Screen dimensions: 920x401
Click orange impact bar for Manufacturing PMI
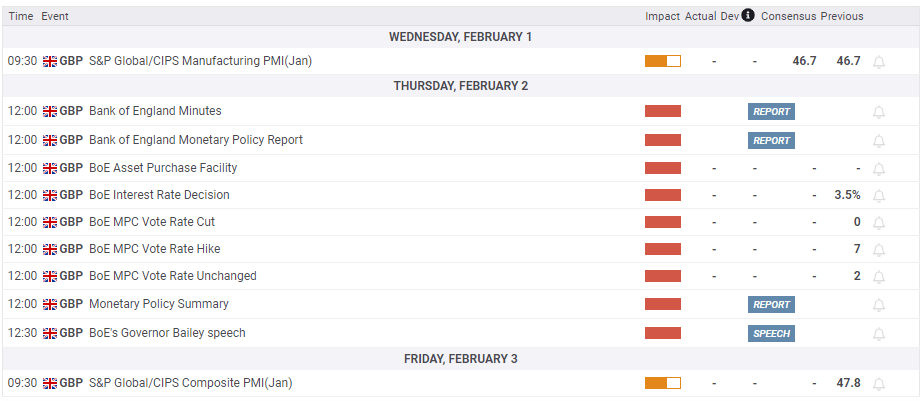662,61
